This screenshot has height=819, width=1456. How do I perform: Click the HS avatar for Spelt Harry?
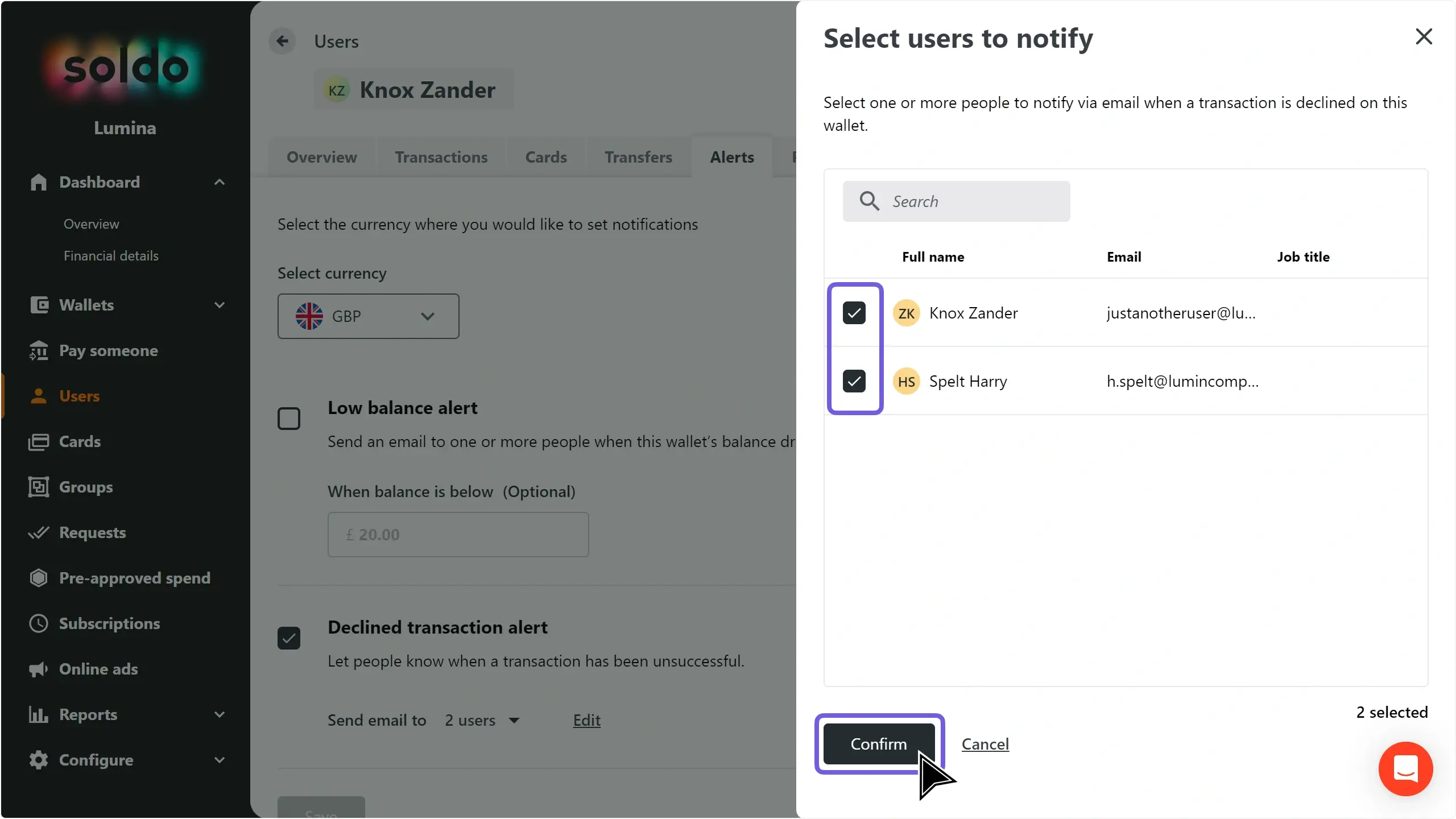[x=907, y=381]
